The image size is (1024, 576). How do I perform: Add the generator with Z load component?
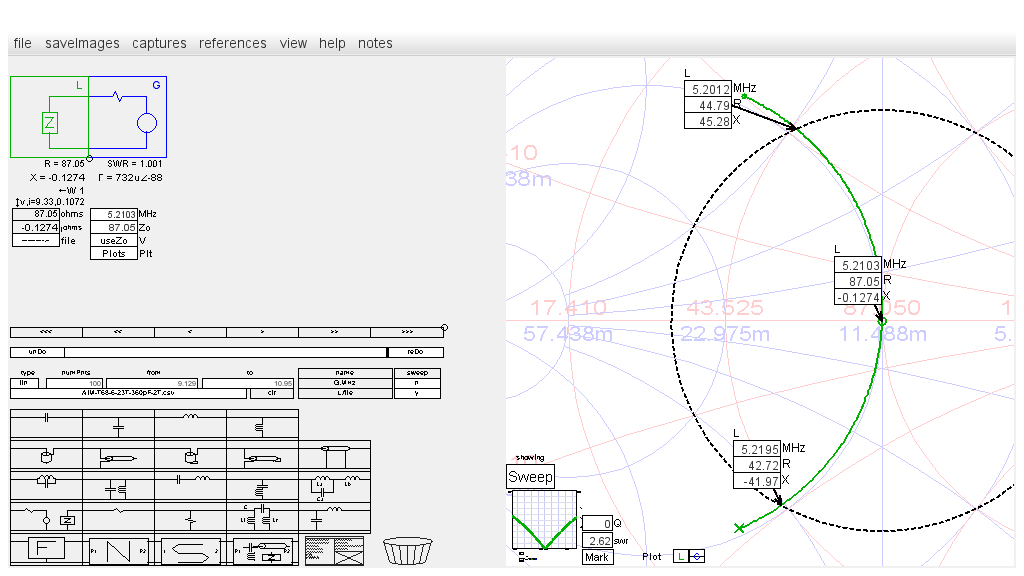pos(46,517)
